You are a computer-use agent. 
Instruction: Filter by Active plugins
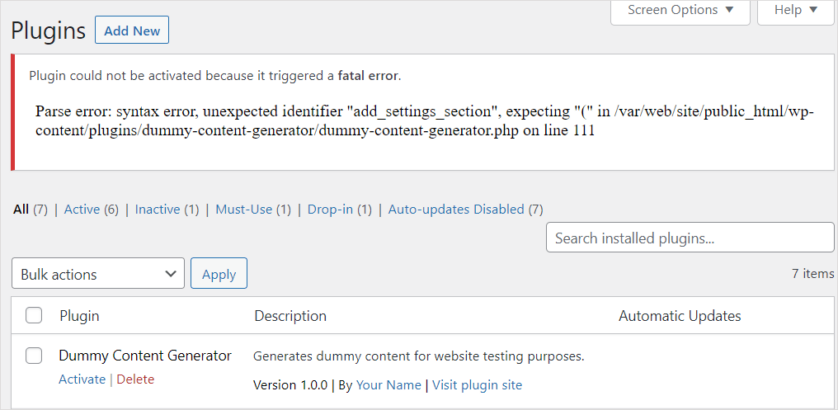[x=82, y=209]
